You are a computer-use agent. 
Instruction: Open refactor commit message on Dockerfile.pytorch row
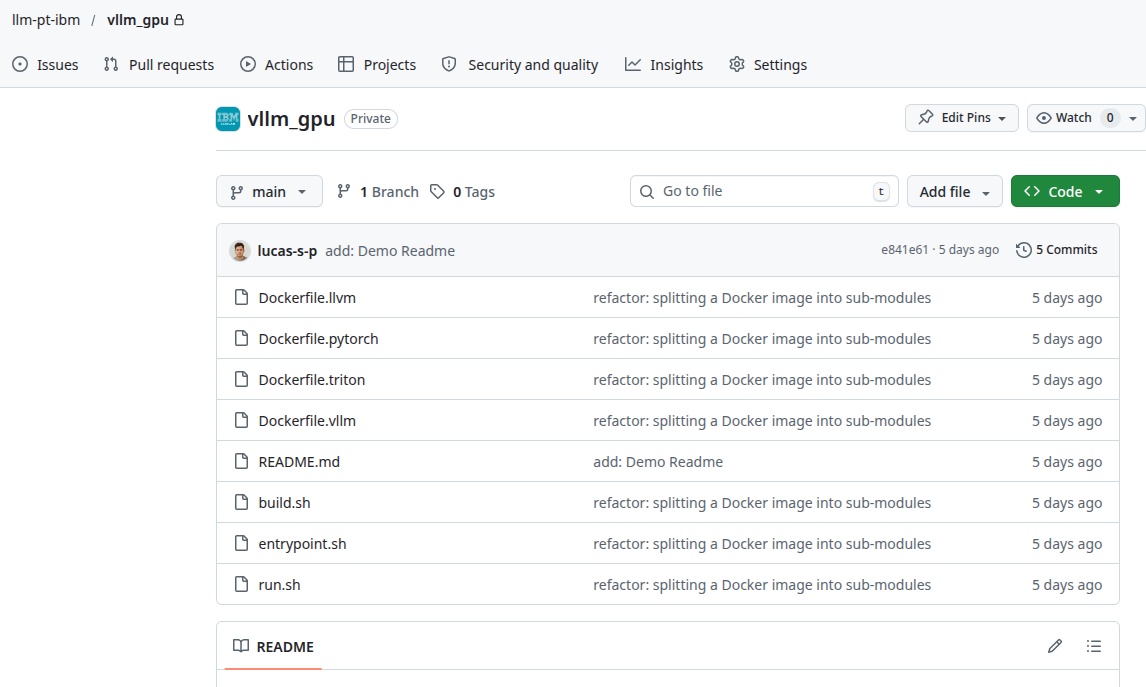(762, 338)
